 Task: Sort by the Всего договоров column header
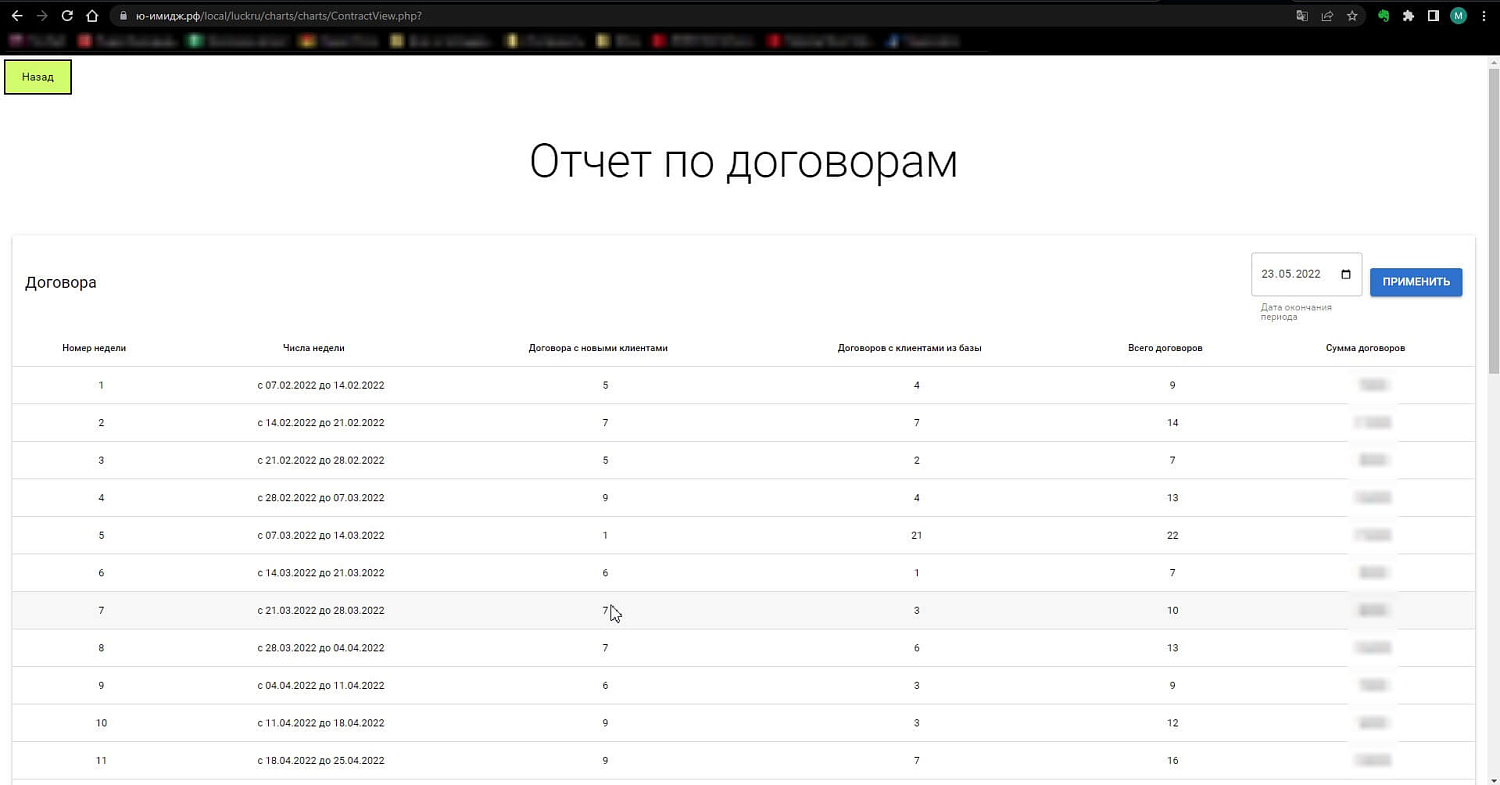(1165, 348)
